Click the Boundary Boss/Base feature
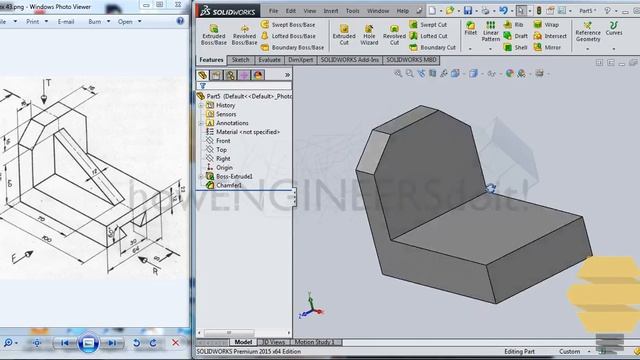 click(292, 47)
